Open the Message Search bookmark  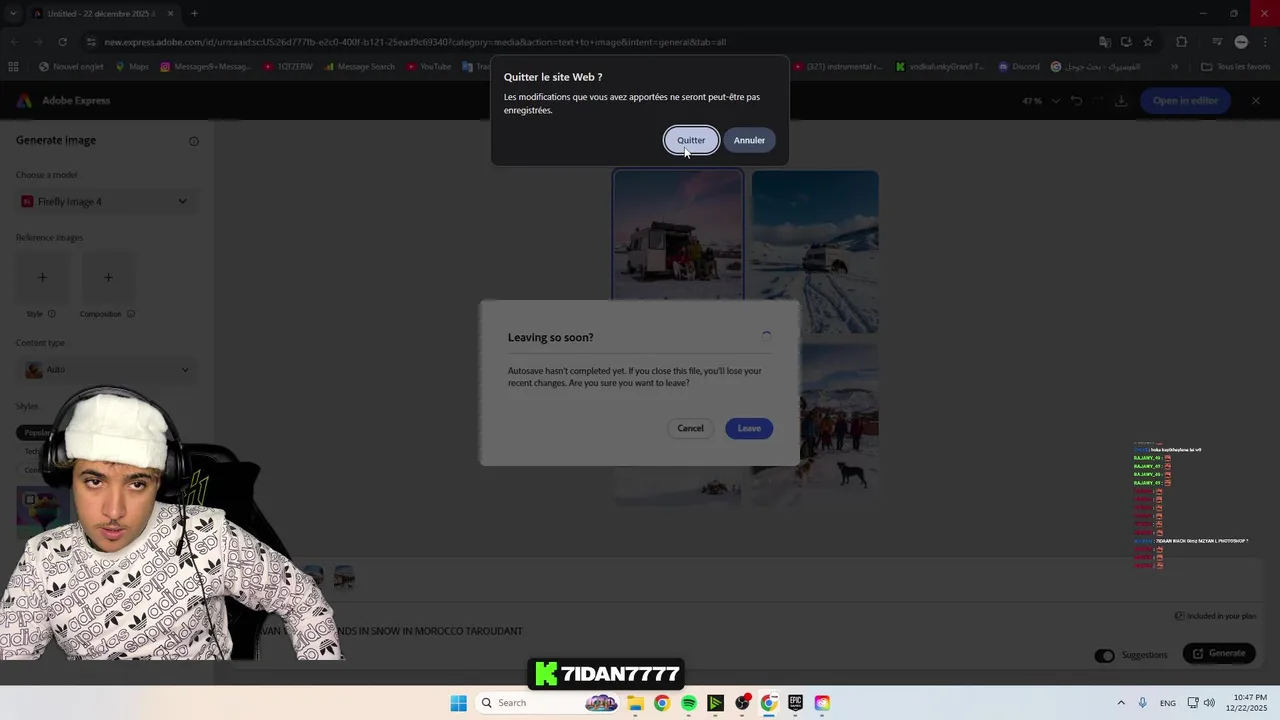[x=358, y=67]
